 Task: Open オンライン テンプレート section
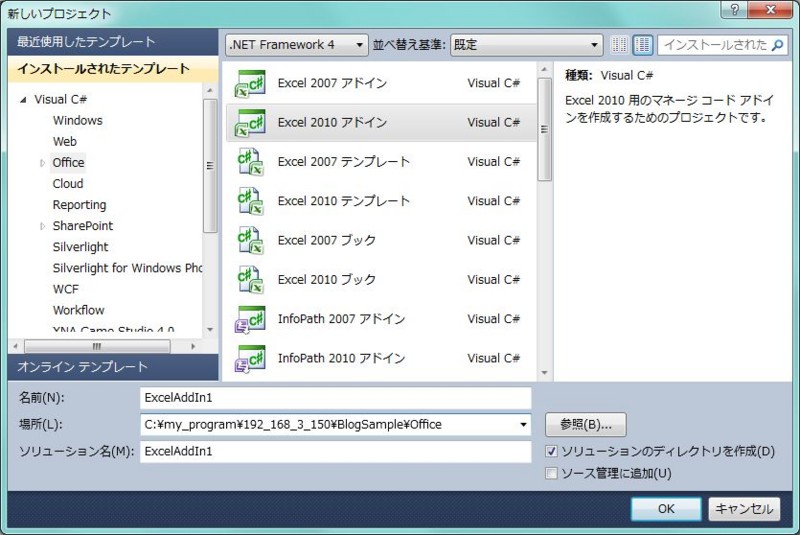(x=113, y=367)
